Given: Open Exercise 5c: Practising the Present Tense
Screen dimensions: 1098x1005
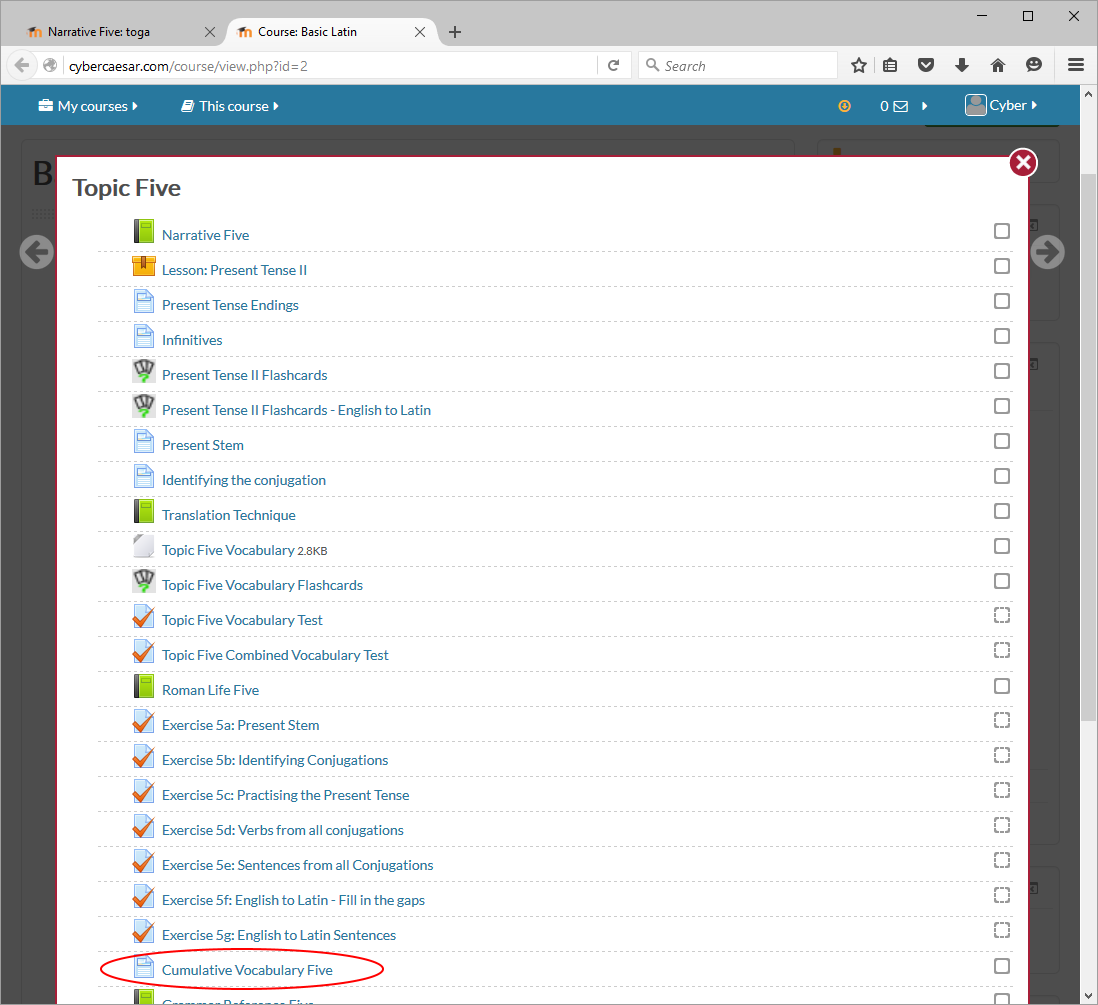Looking at the screenshot, I should [285, 796].
